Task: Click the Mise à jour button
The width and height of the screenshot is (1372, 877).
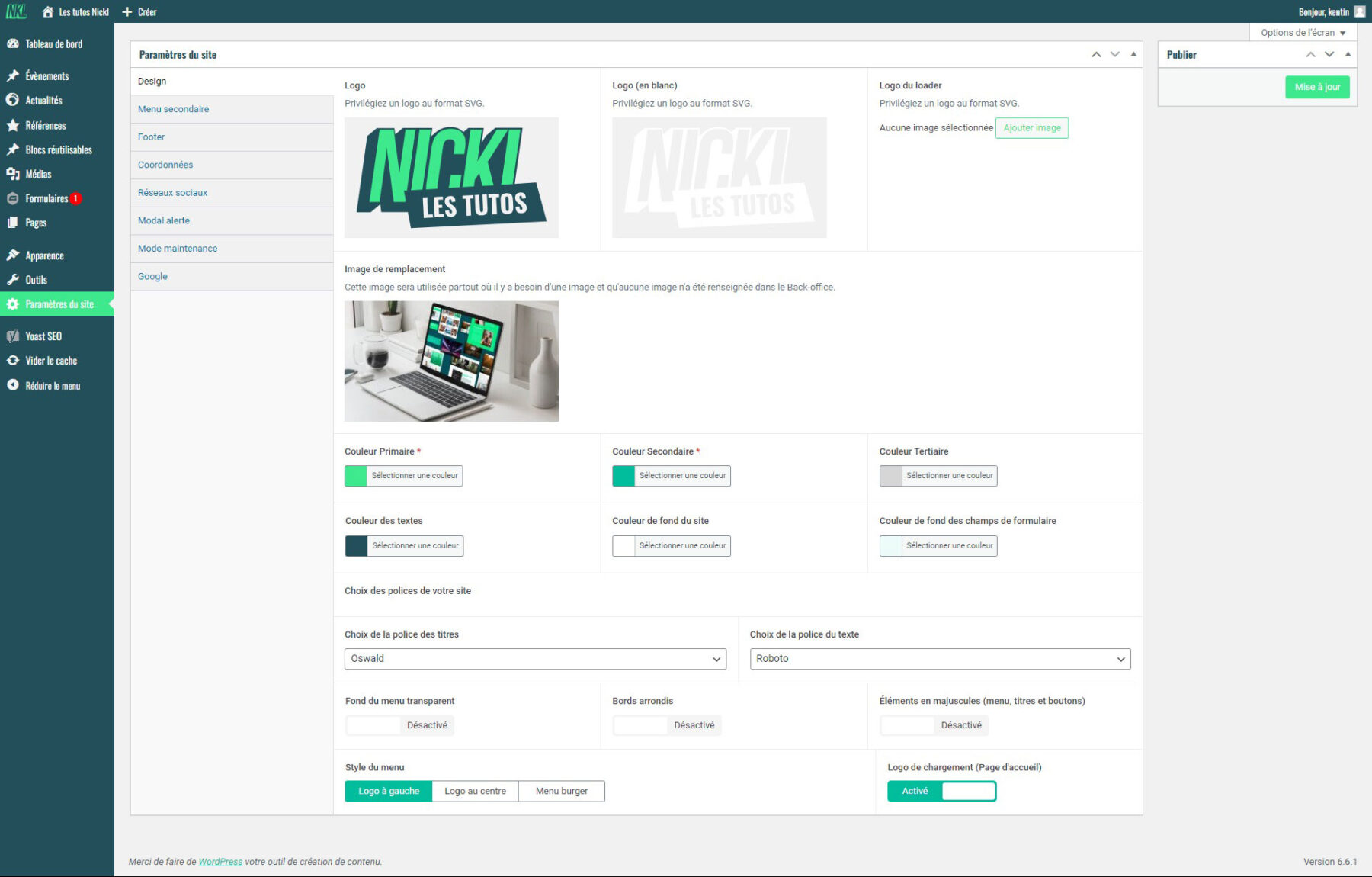Action: [x=1316, y=87]
